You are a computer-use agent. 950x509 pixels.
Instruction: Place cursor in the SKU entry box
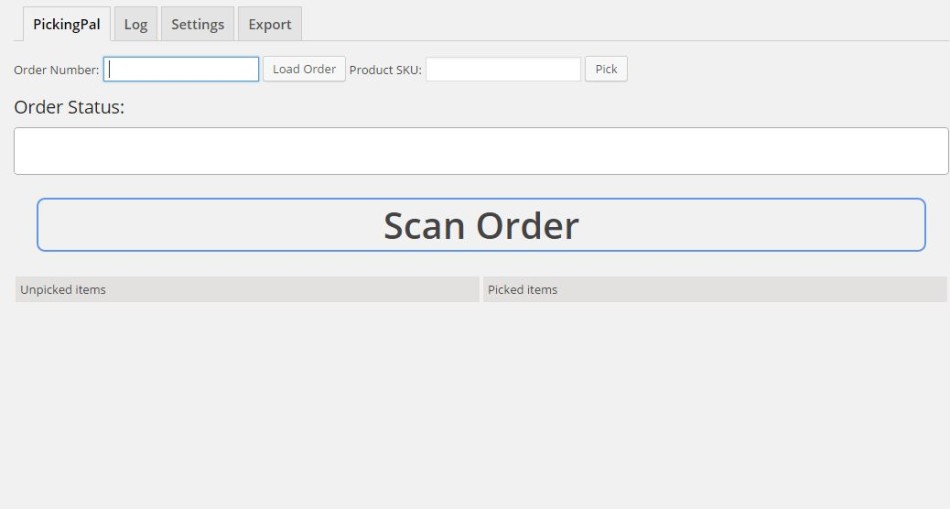(503, 69)
